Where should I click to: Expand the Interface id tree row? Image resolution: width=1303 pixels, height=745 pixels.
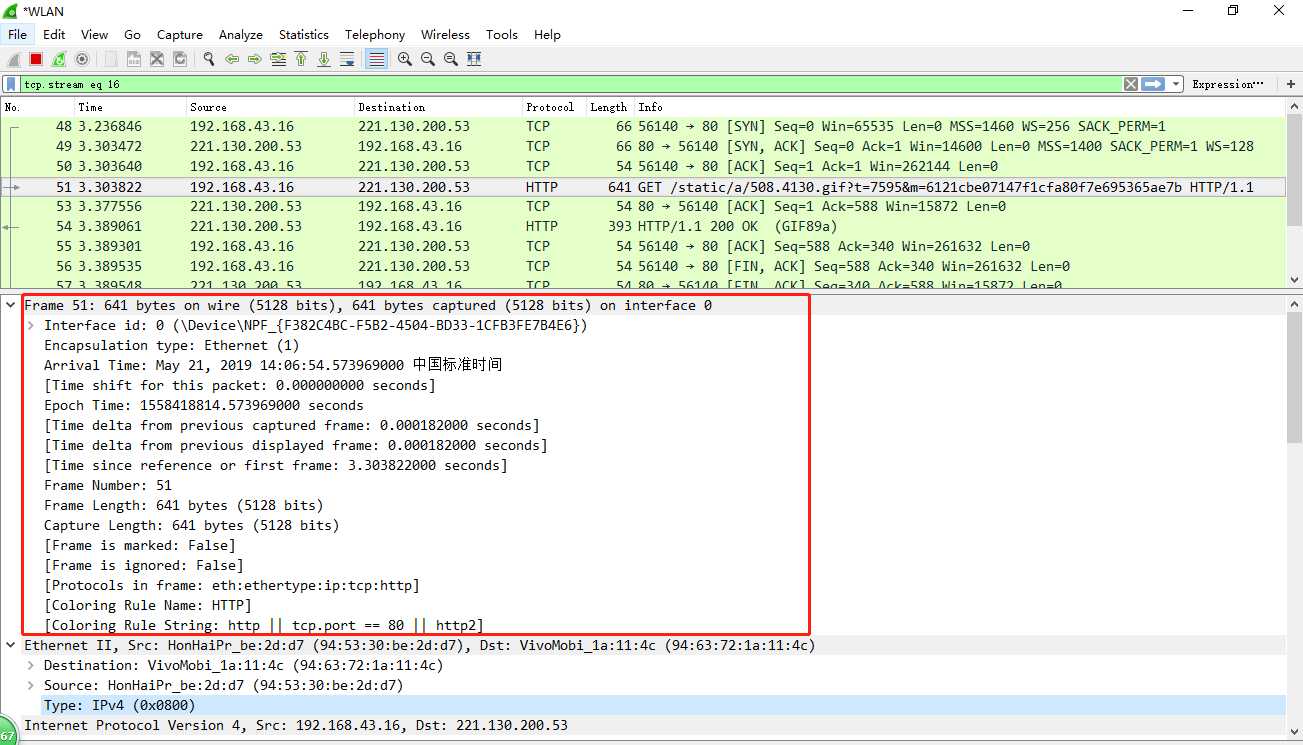(x=31, y=325)
